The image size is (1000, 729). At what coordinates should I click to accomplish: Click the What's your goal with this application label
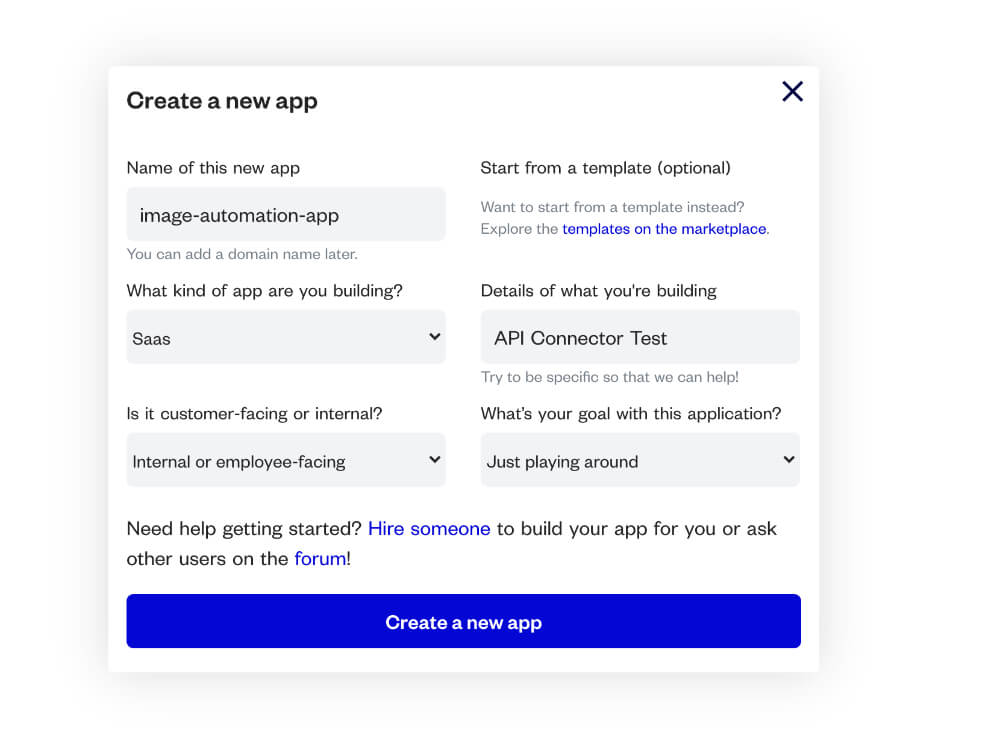pyautogui.click(x=631, y=414)
